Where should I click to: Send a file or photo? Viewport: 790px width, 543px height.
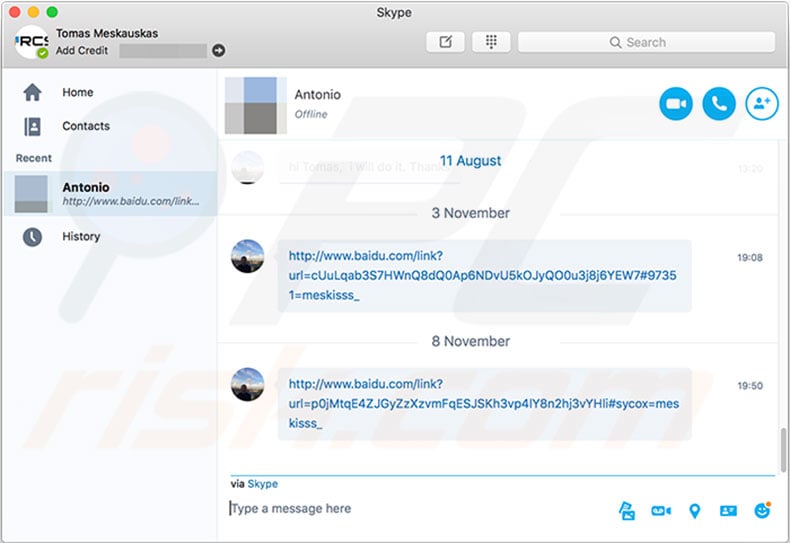click(x=626, y=511)
